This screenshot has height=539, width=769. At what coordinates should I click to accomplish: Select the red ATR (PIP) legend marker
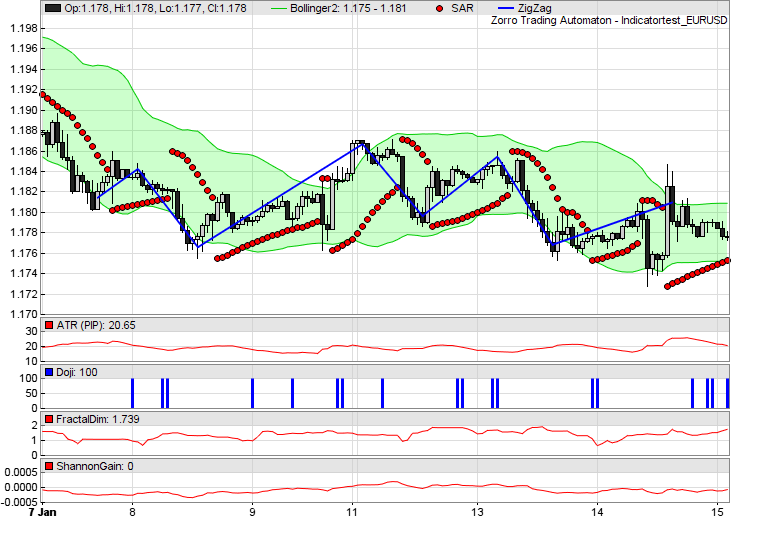[x=50, y=326]
